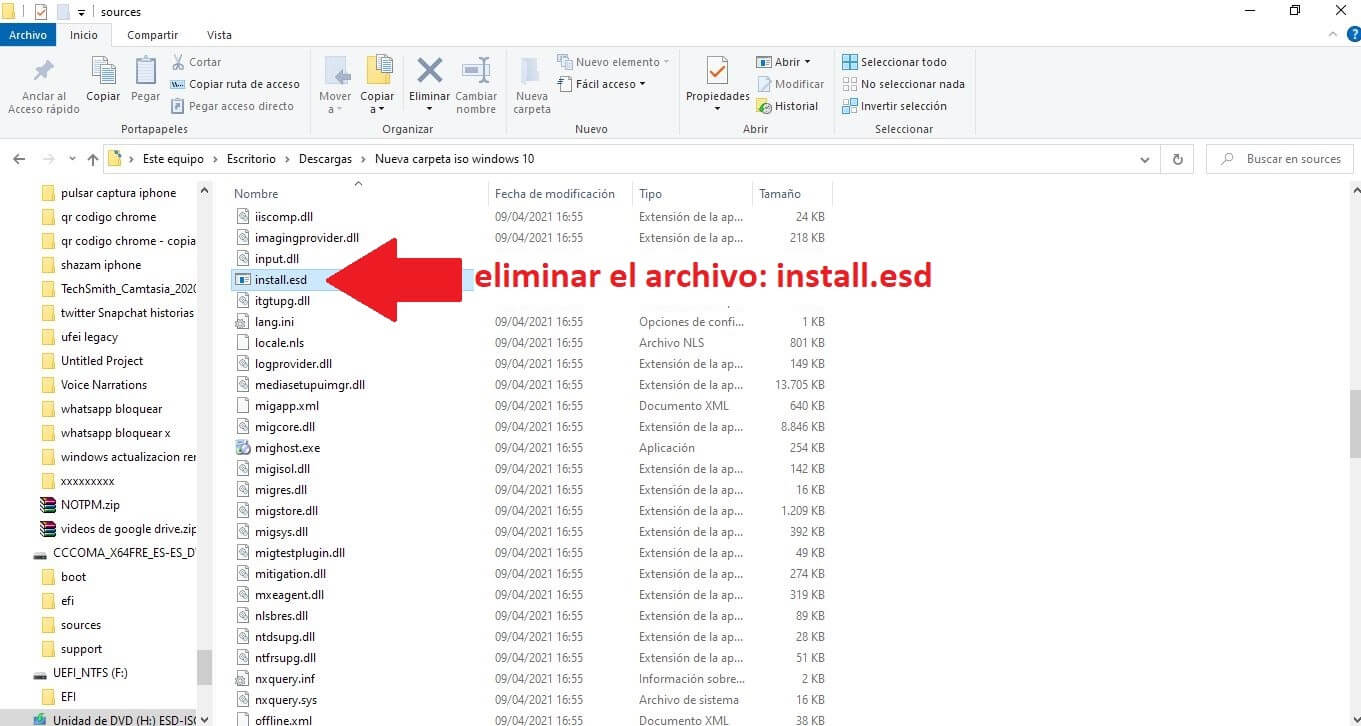Select the nxquery.inf file
The image size is (1361, 726).
point(285,679)
